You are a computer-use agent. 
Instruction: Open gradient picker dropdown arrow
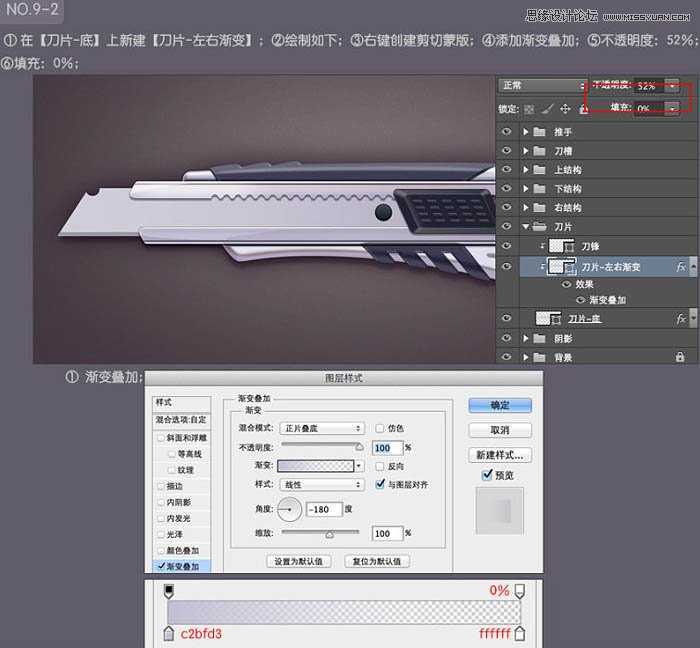point(358,466)
